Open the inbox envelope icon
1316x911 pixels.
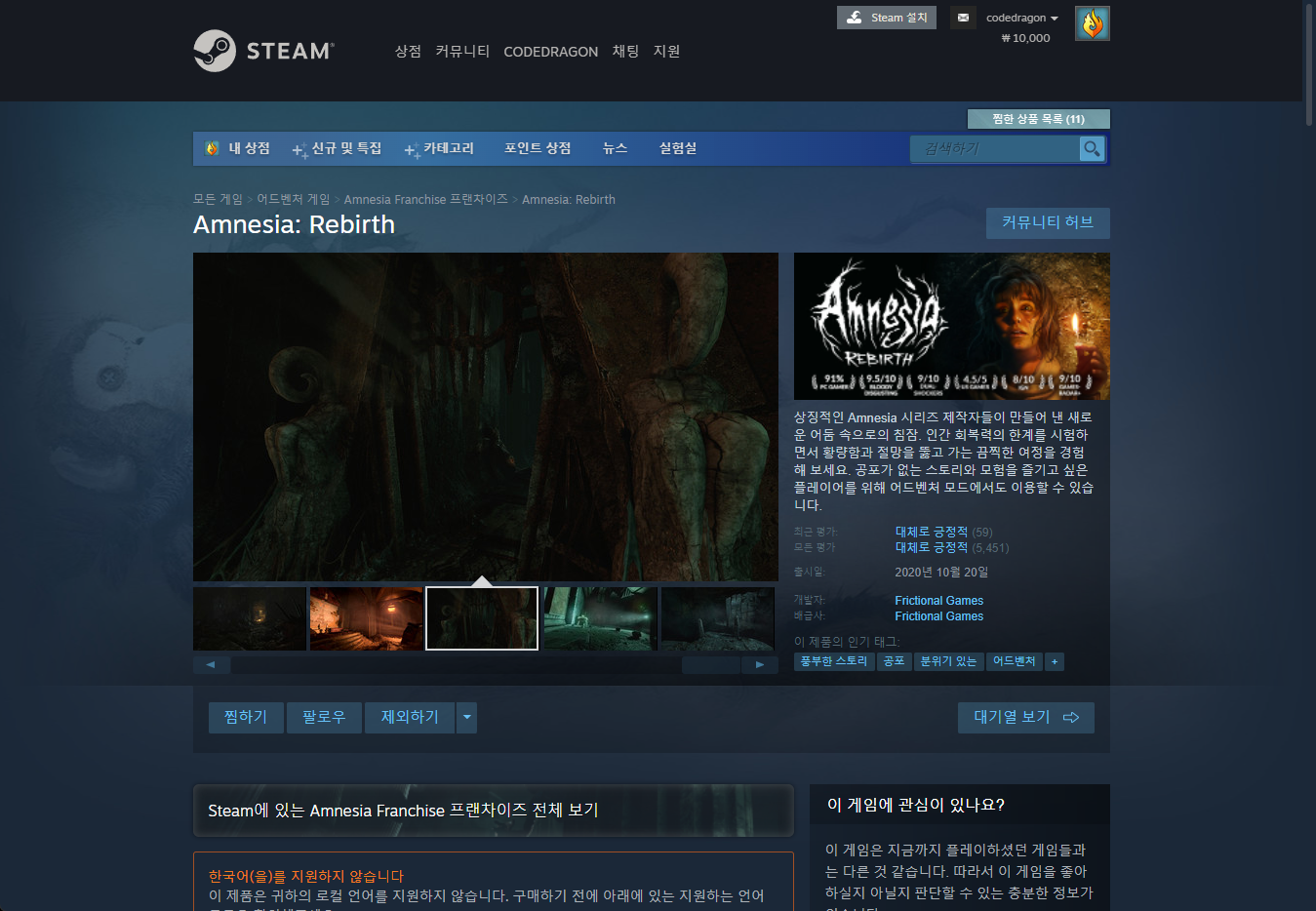[963, 18]
